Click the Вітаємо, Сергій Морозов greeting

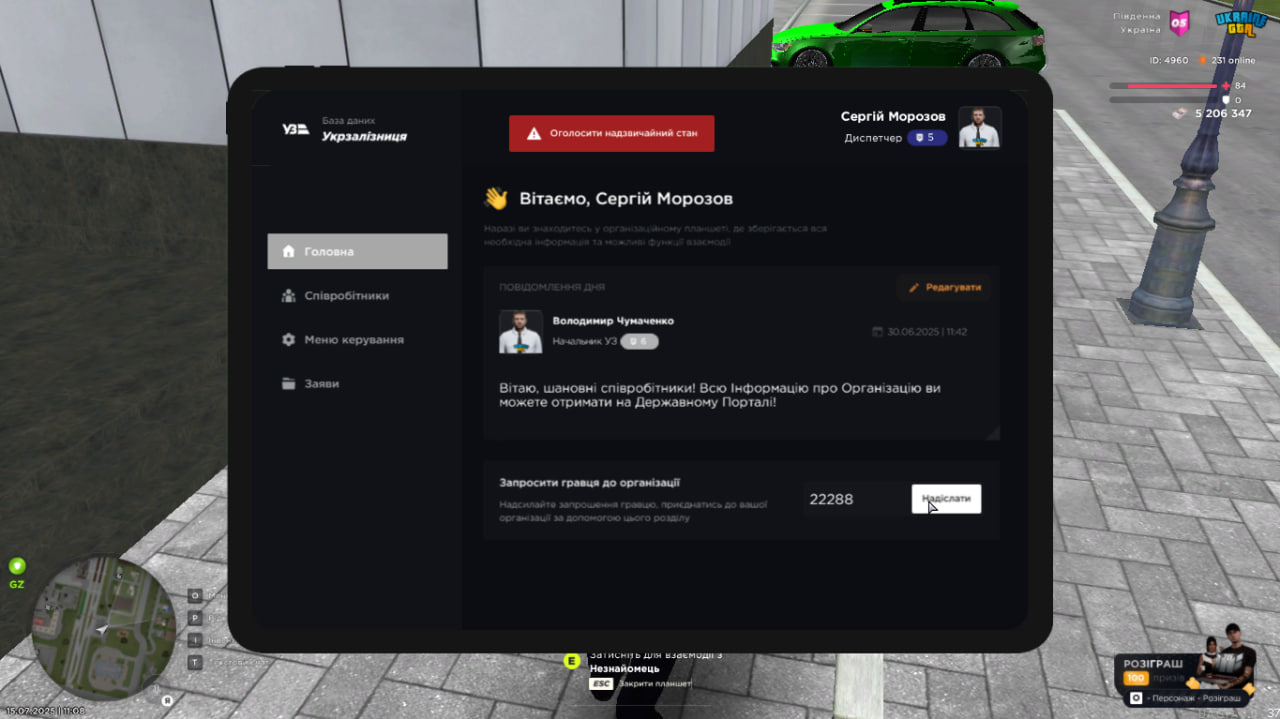click(626, 198)
